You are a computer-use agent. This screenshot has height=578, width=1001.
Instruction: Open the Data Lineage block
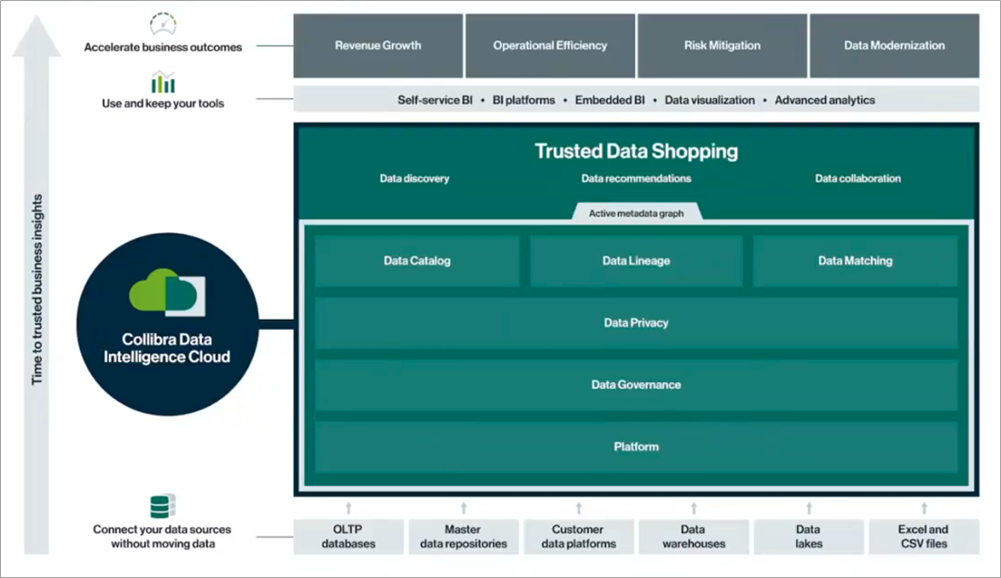636,261
